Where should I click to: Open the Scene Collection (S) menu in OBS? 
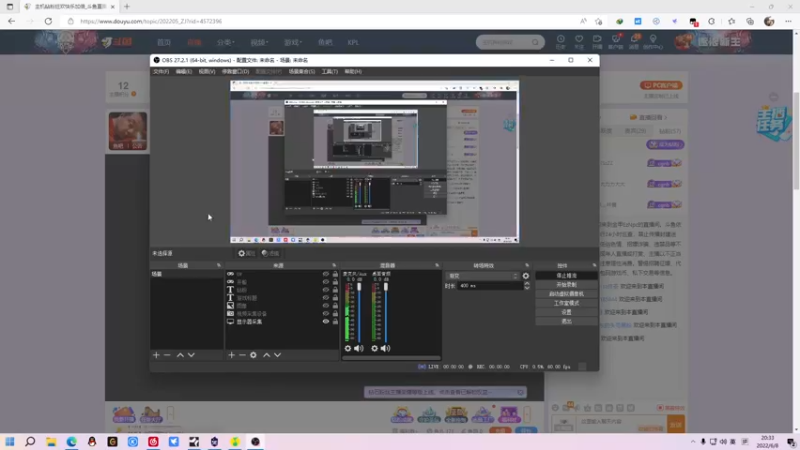[302, 71]
